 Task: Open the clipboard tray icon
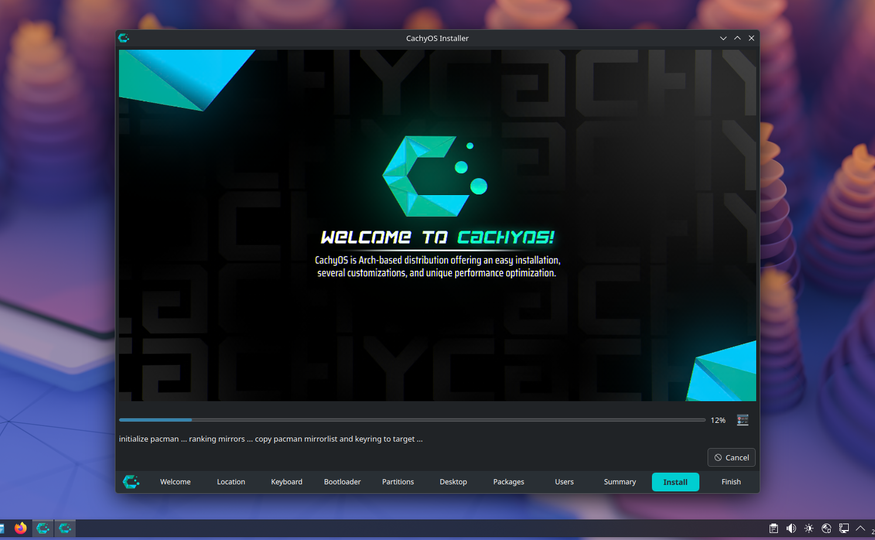[x=773, y=528]
